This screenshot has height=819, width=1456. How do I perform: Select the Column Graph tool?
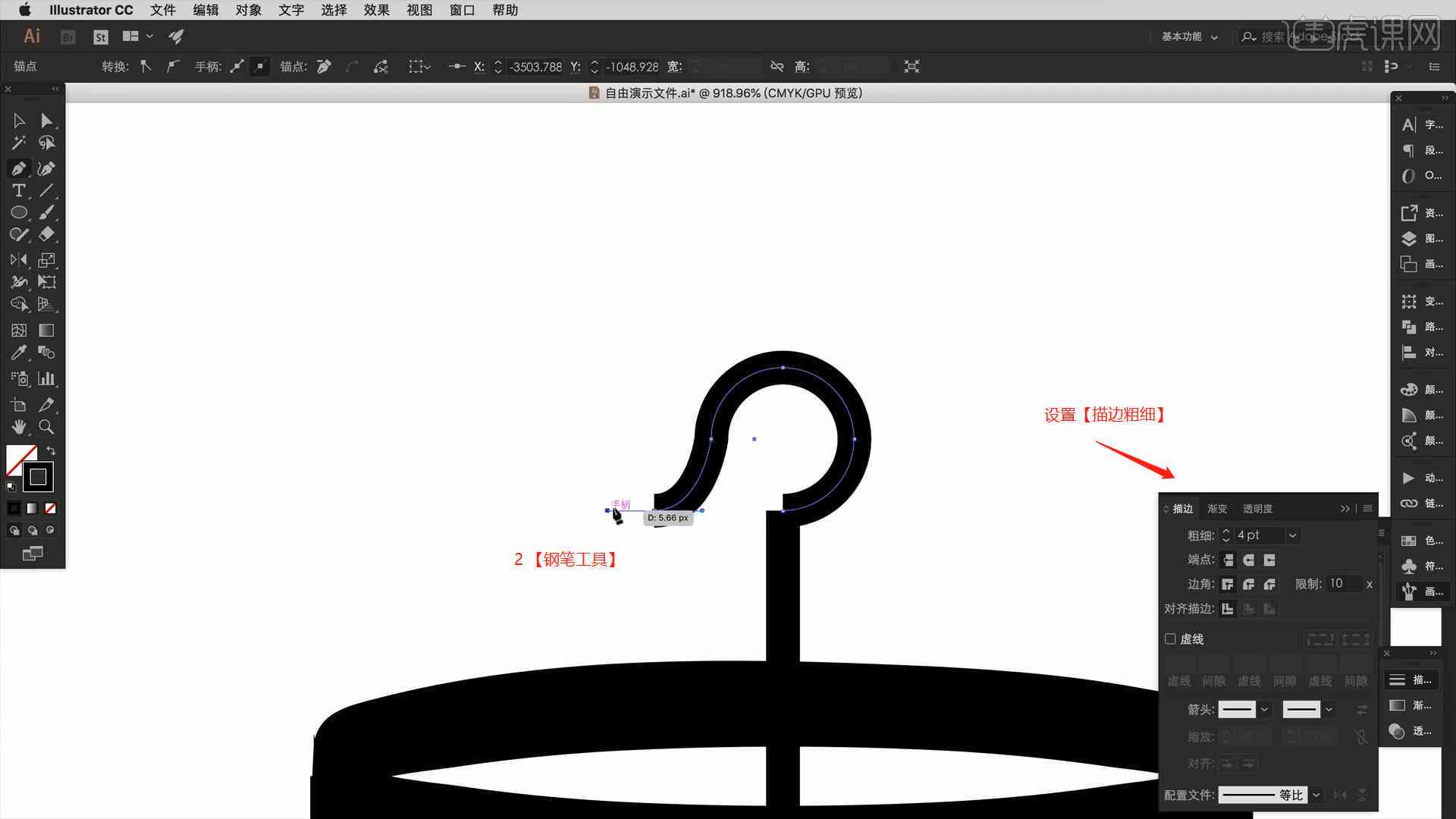(x=46, y=378)
